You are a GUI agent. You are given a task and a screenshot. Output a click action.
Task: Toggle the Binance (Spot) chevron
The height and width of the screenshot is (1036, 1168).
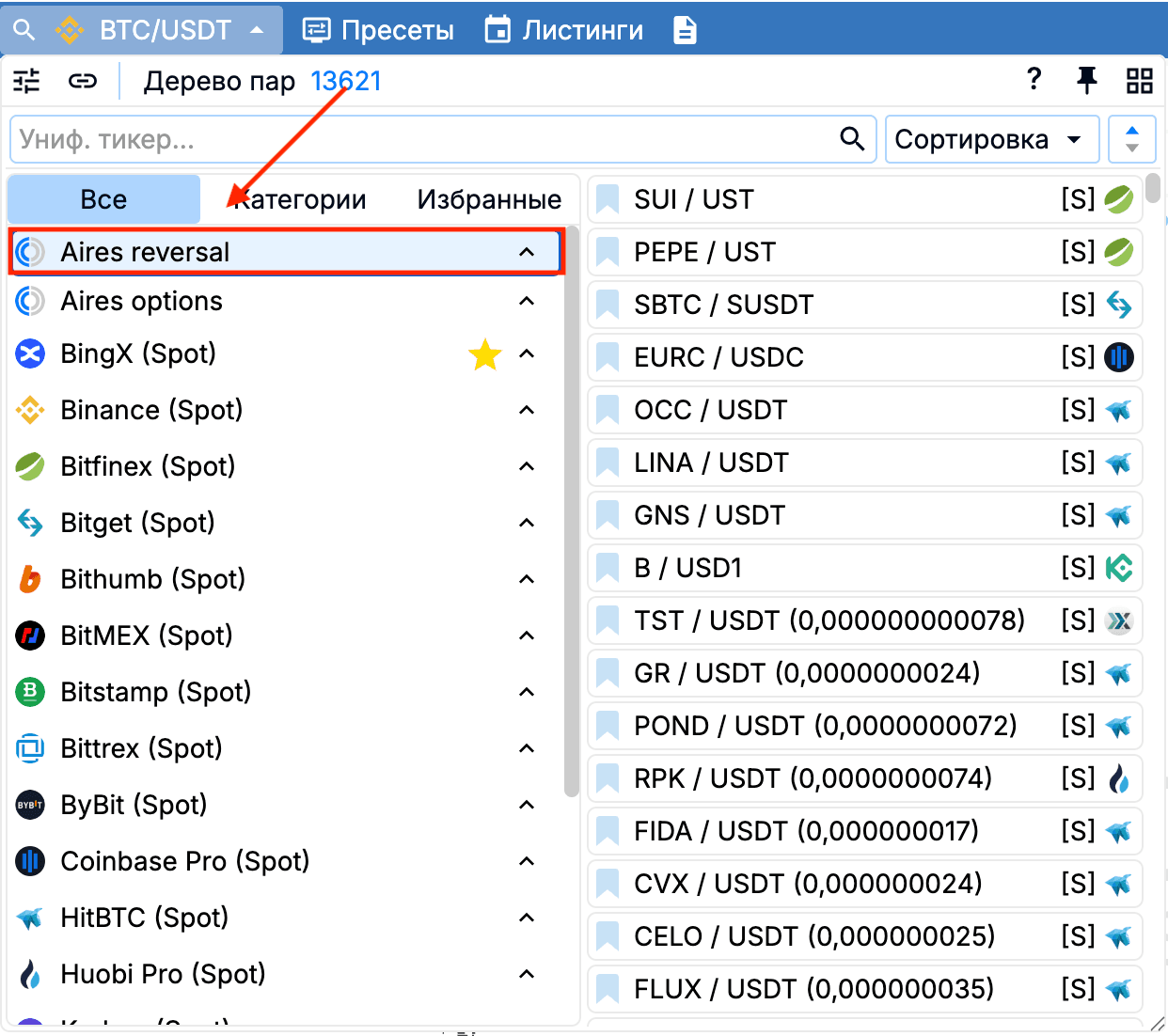click(x=527, y=410)
